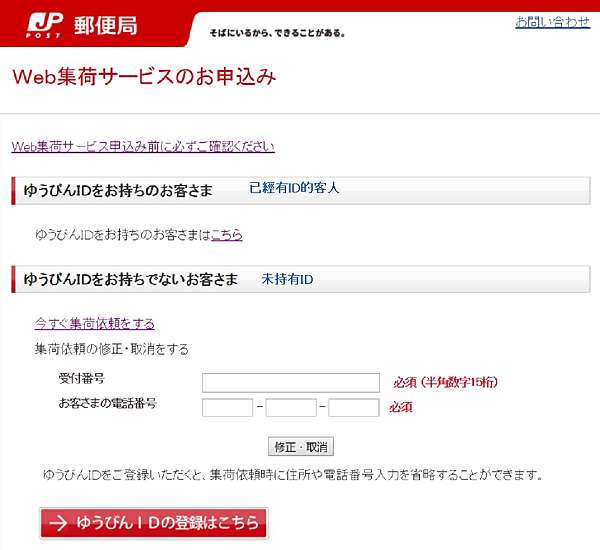Click the middle phone number box
Screen dimensions: 600x550
[291, 408]
